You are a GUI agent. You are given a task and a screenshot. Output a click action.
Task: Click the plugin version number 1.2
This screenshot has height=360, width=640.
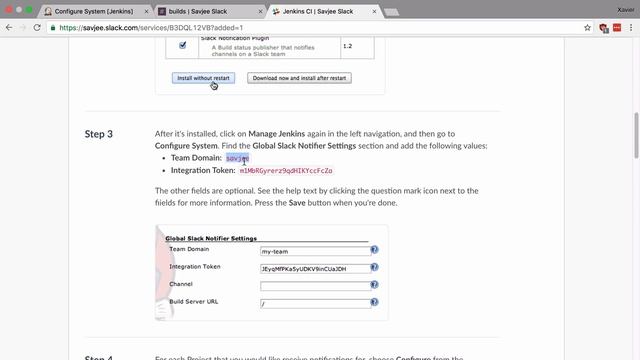[347, 46]
